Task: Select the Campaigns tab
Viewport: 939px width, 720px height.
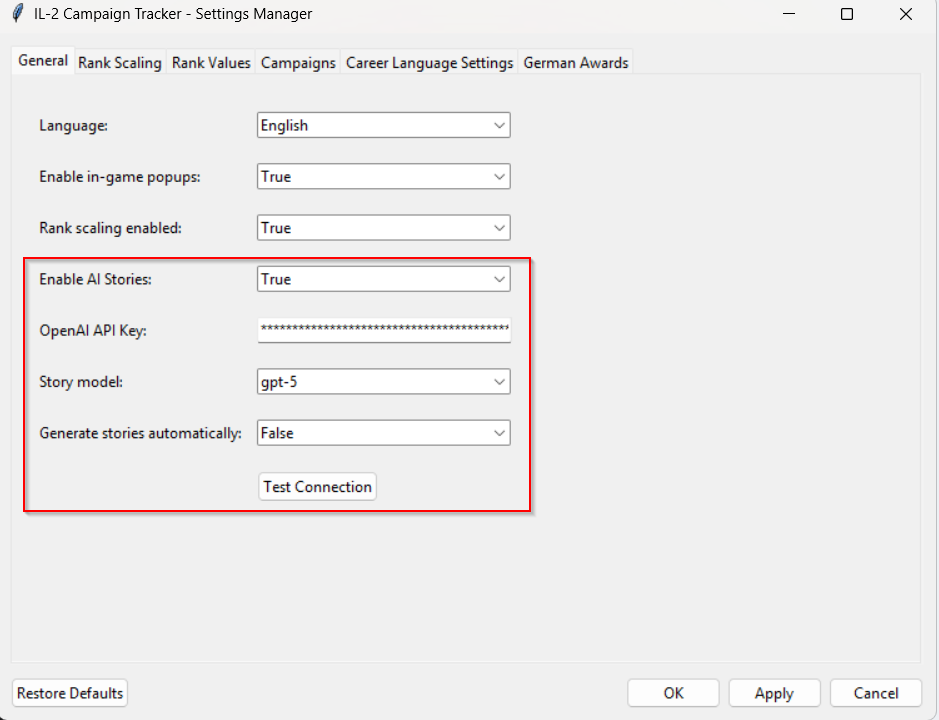Action: pos(298,62)
